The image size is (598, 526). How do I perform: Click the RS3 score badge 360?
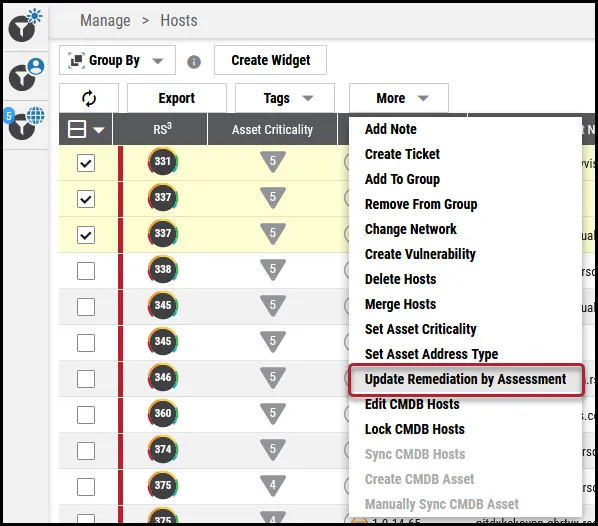[163, 413]
